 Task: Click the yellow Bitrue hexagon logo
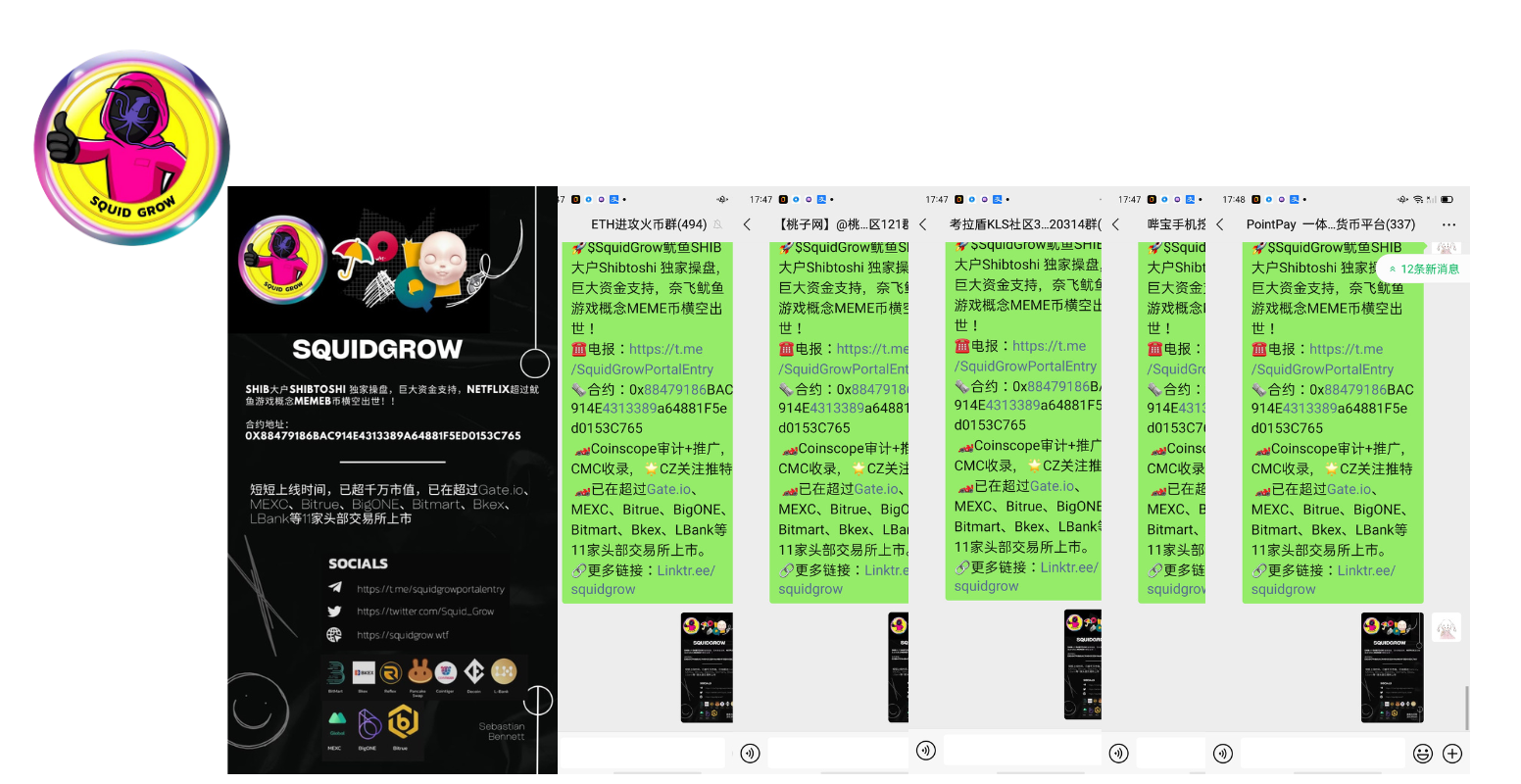403,723
